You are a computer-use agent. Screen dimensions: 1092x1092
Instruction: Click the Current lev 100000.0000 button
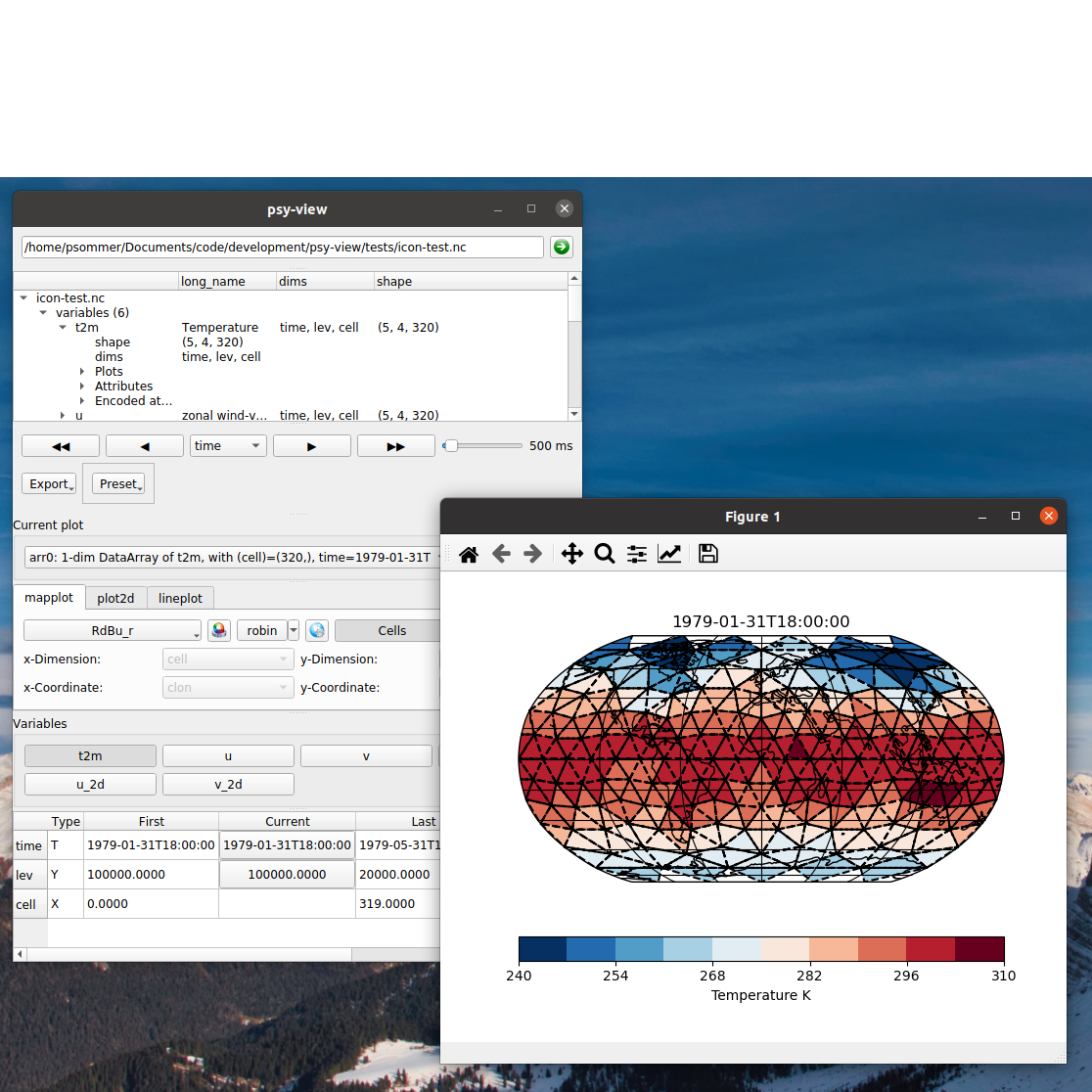(287, 874)
